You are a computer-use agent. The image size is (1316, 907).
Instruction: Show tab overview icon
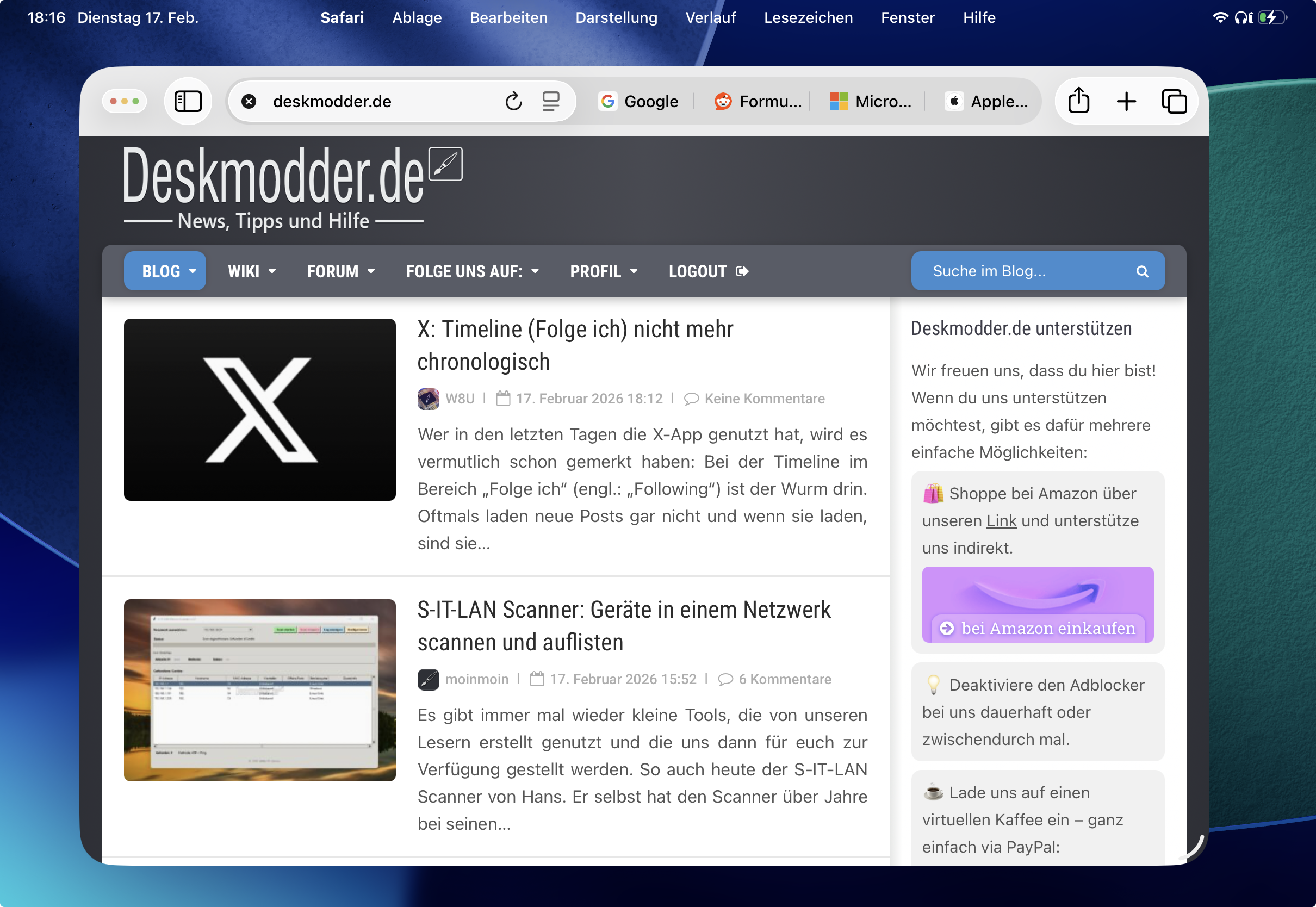(1174, 102)
